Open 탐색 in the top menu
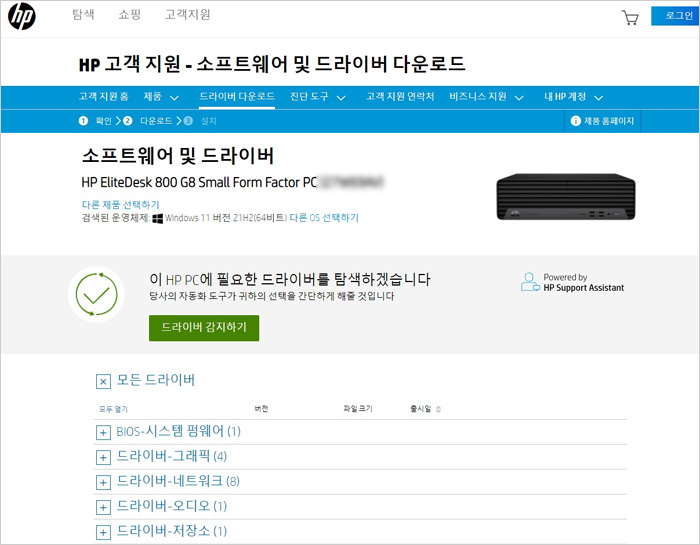Viewport: 700px width, 545px height. point(83,15)
